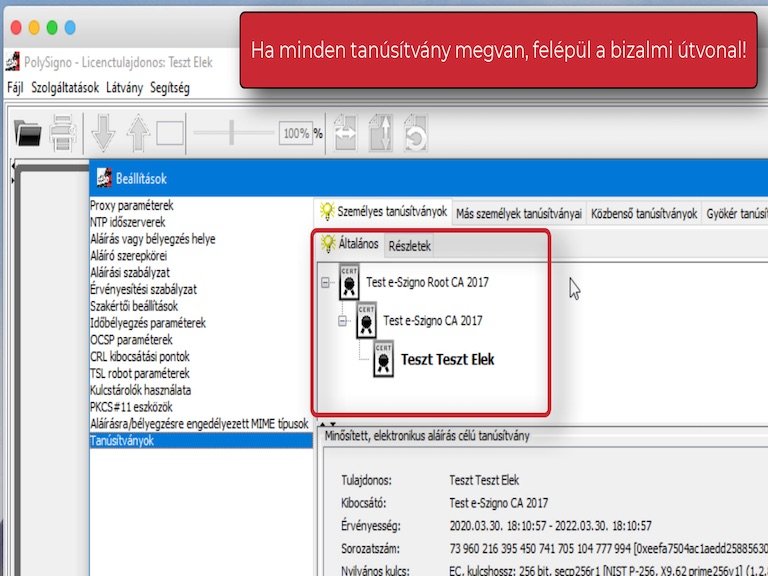Viewport: 768px width, 576px height.
Task: Click the Kibocsátó value Test e-Szigno CA 2017
Action: tap(499, 503)
